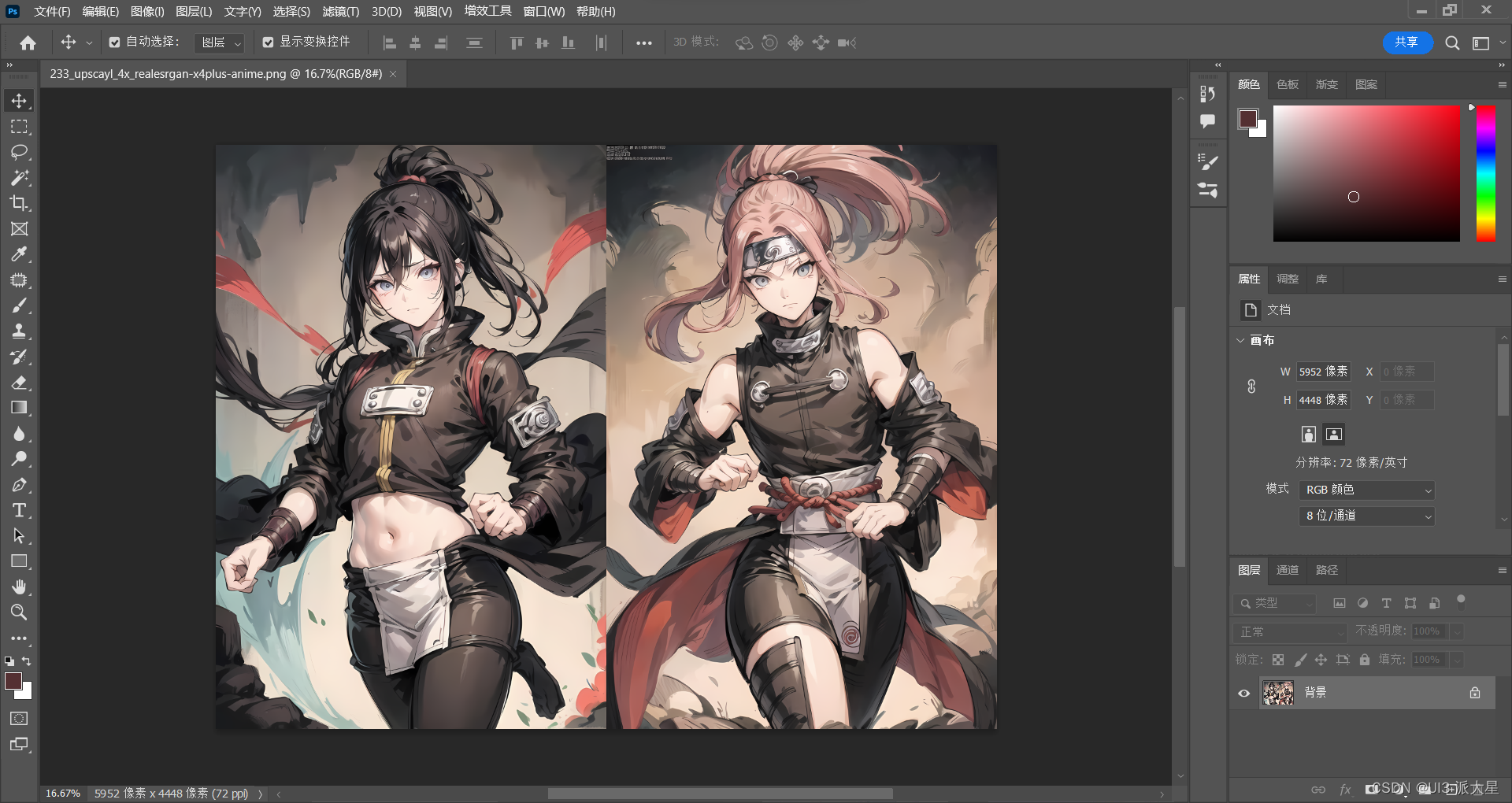Toggle layer filtering switch in Layers panel

coord(1462,602)
